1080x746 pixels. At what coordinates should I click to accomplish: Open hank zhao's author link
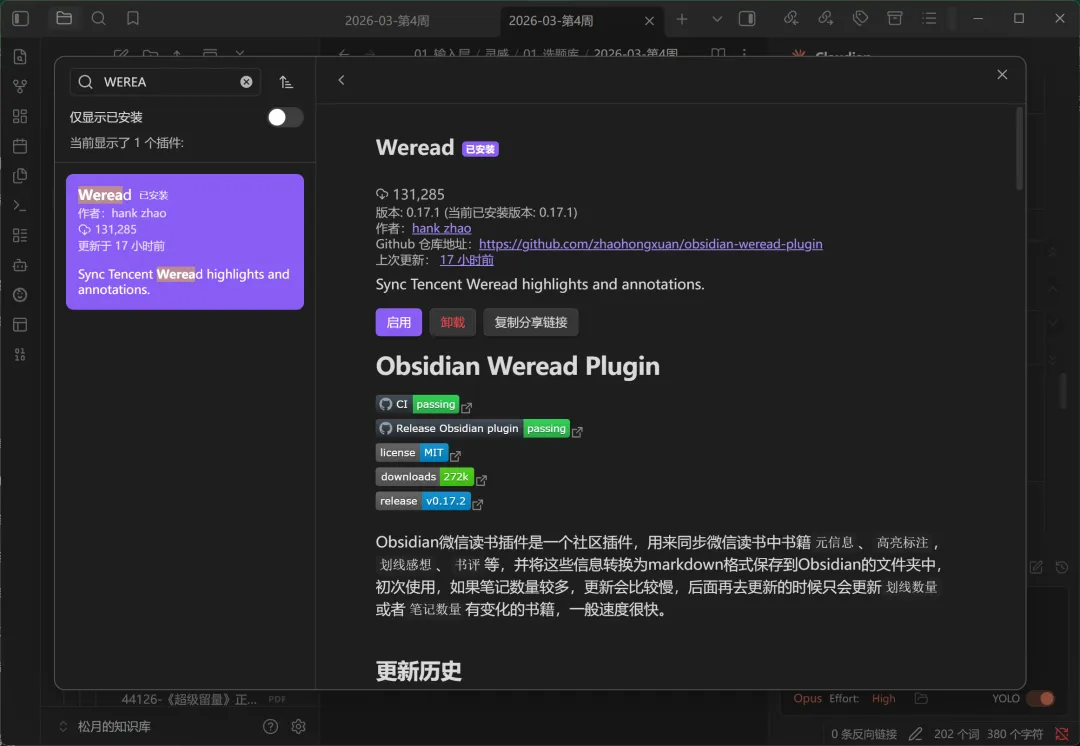pos(441,227)
